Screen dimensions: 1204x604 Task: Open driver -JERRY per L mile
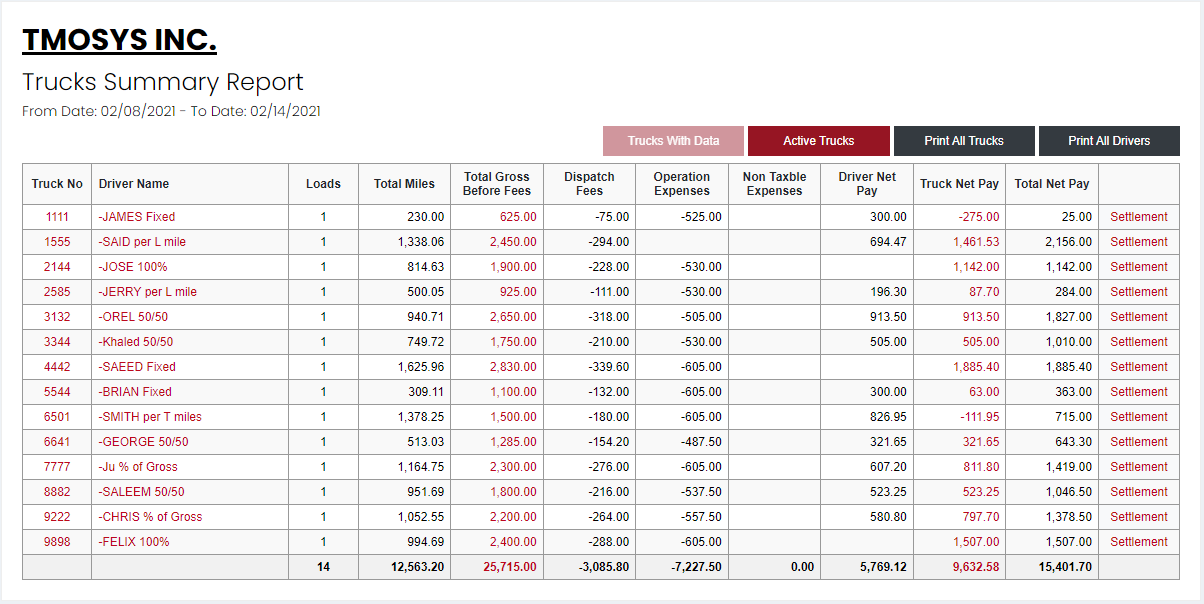tap(147, 292)
